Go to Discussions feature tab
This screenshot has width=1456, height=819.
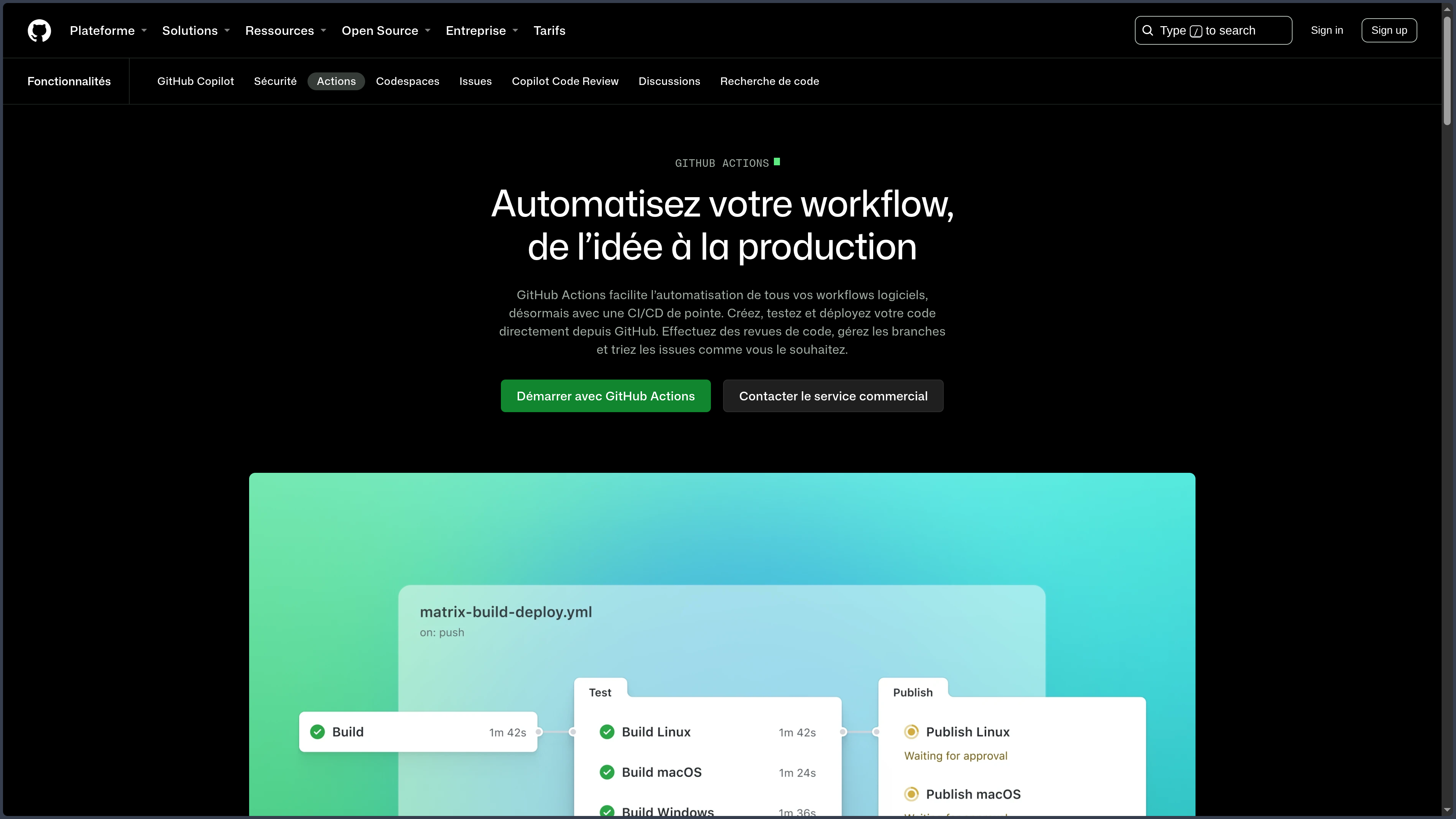tap(669, 82)
